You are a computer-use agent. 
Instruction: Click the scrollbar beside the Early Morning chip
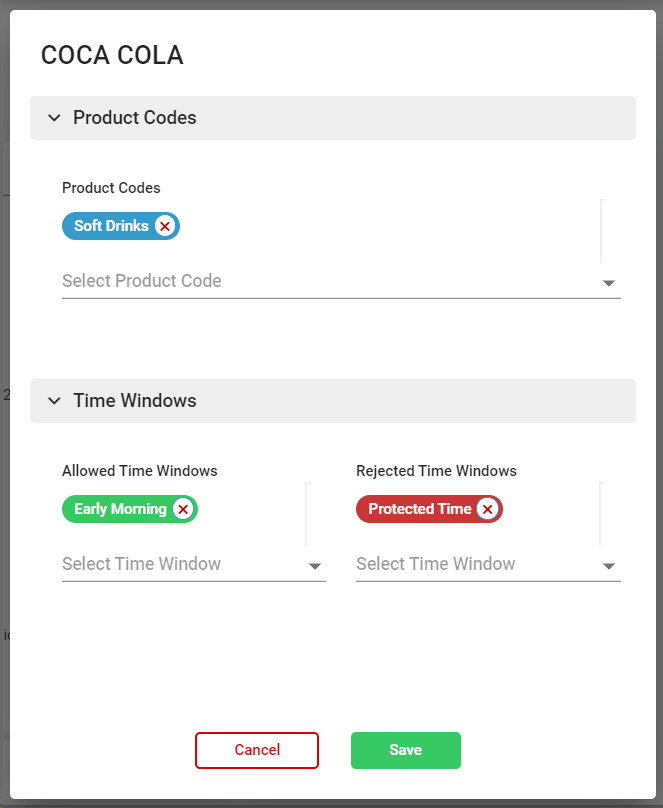(x=308, y=514)
